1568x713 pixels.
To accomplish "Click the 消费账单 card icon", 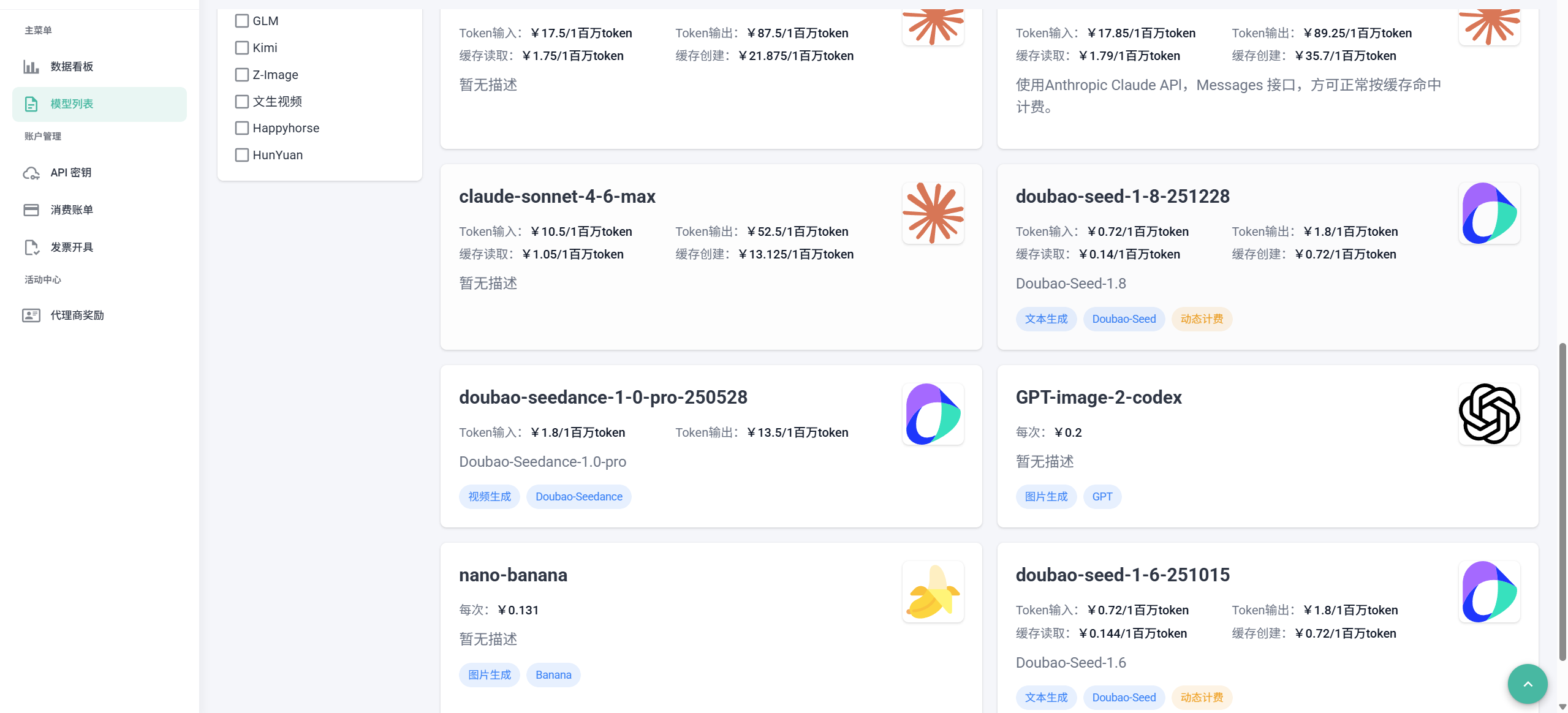I will (x=31, y=210).
